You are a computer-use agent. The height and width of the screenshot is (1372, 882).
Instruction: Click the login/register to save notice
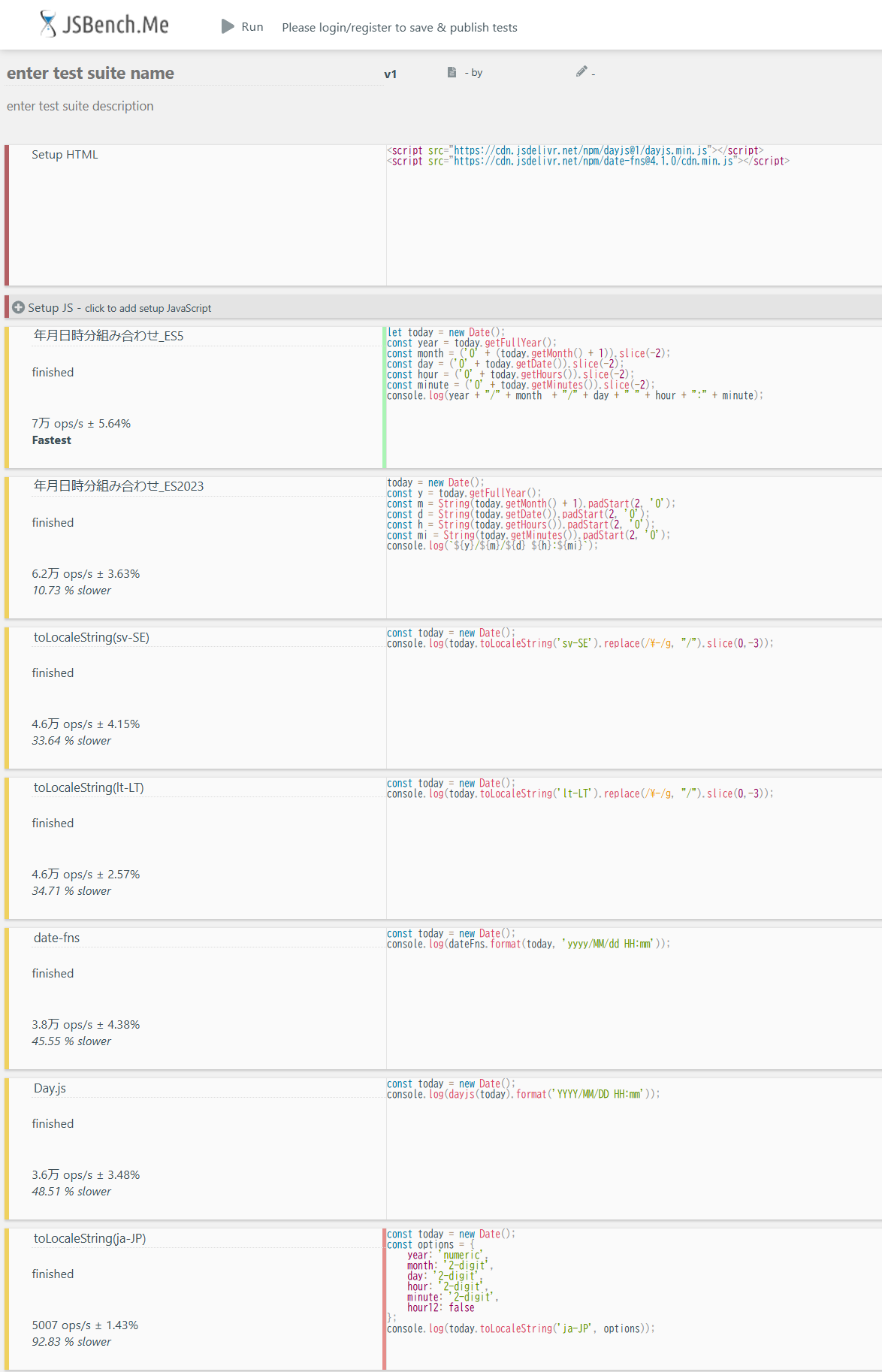(399, 28)
